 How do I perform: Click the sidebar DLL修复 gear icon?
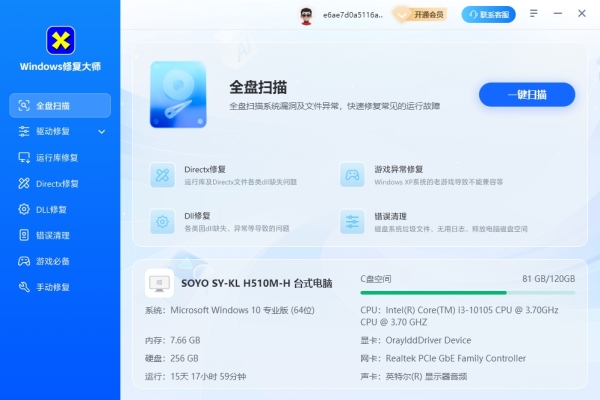pyautogui.click(x=24, y=209)
